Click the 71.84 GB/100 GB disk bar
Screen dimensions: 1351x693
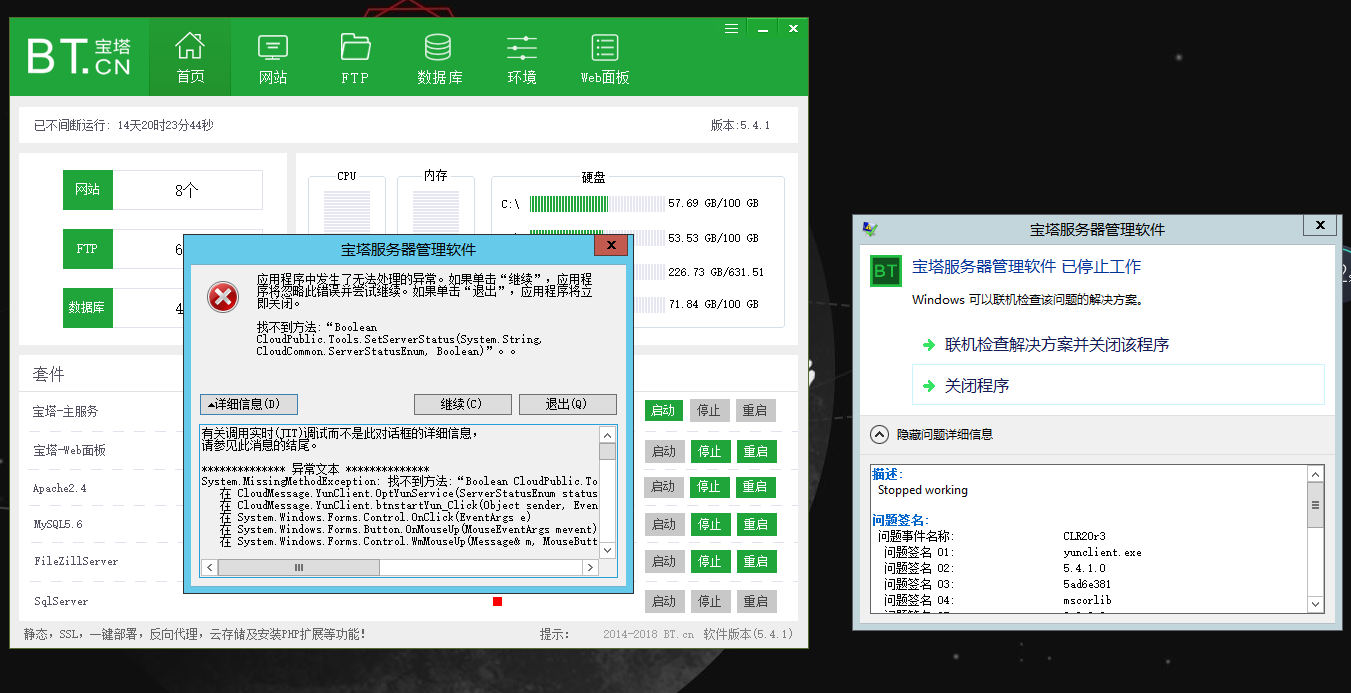pos(650,304)
